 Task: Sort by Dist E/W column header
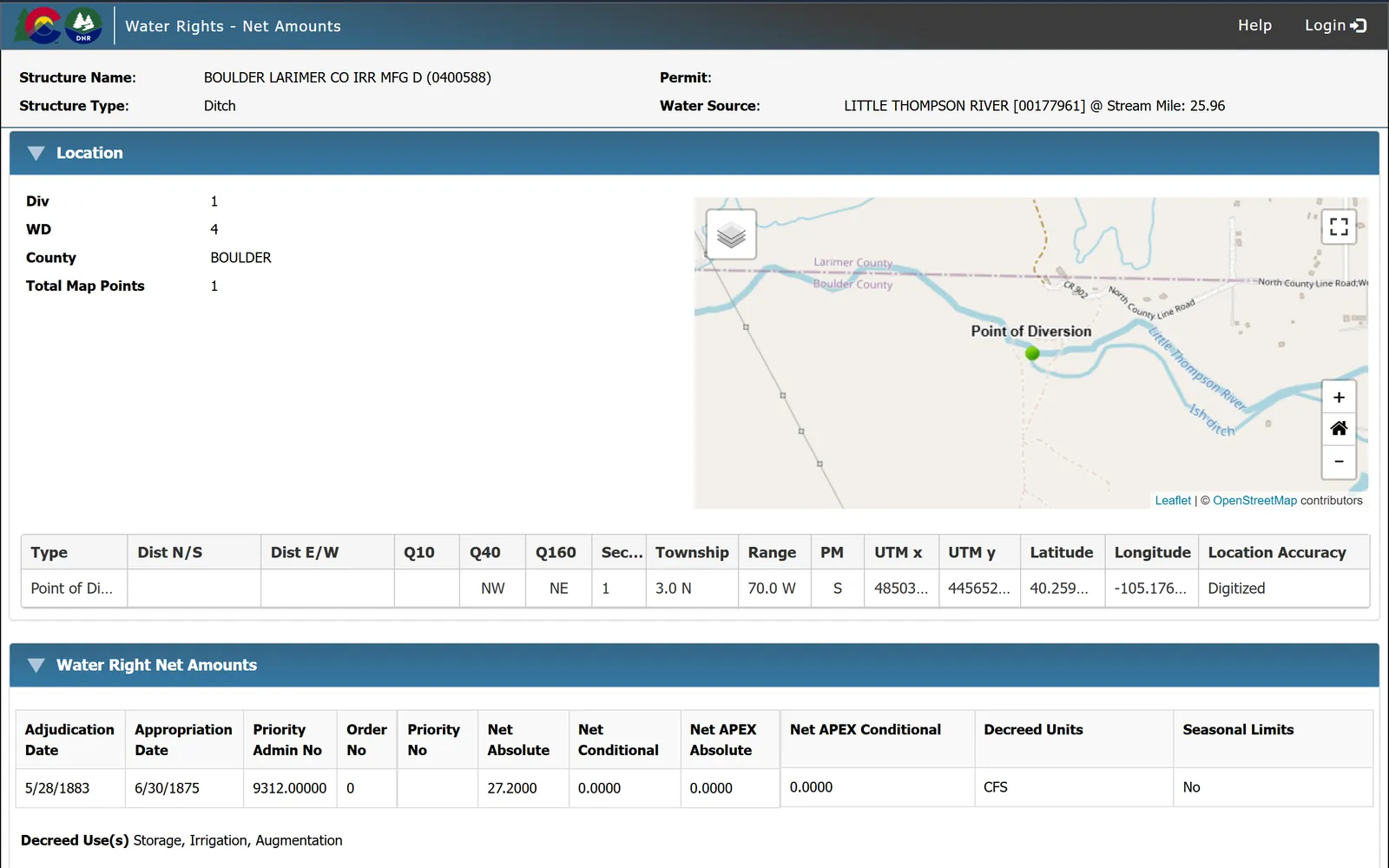(328, 552)
